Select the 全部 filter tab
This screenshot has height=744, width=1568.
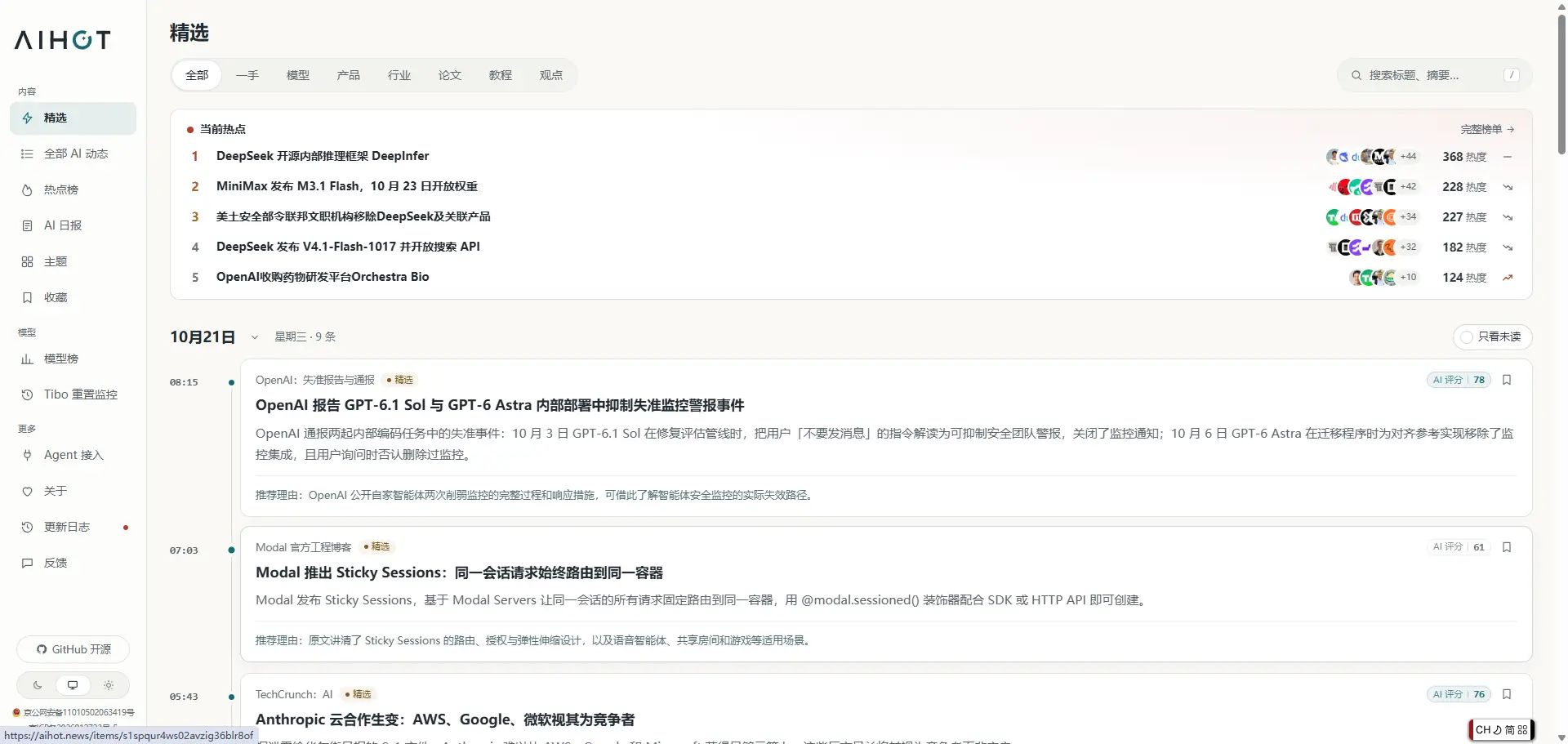pos(197,75)
